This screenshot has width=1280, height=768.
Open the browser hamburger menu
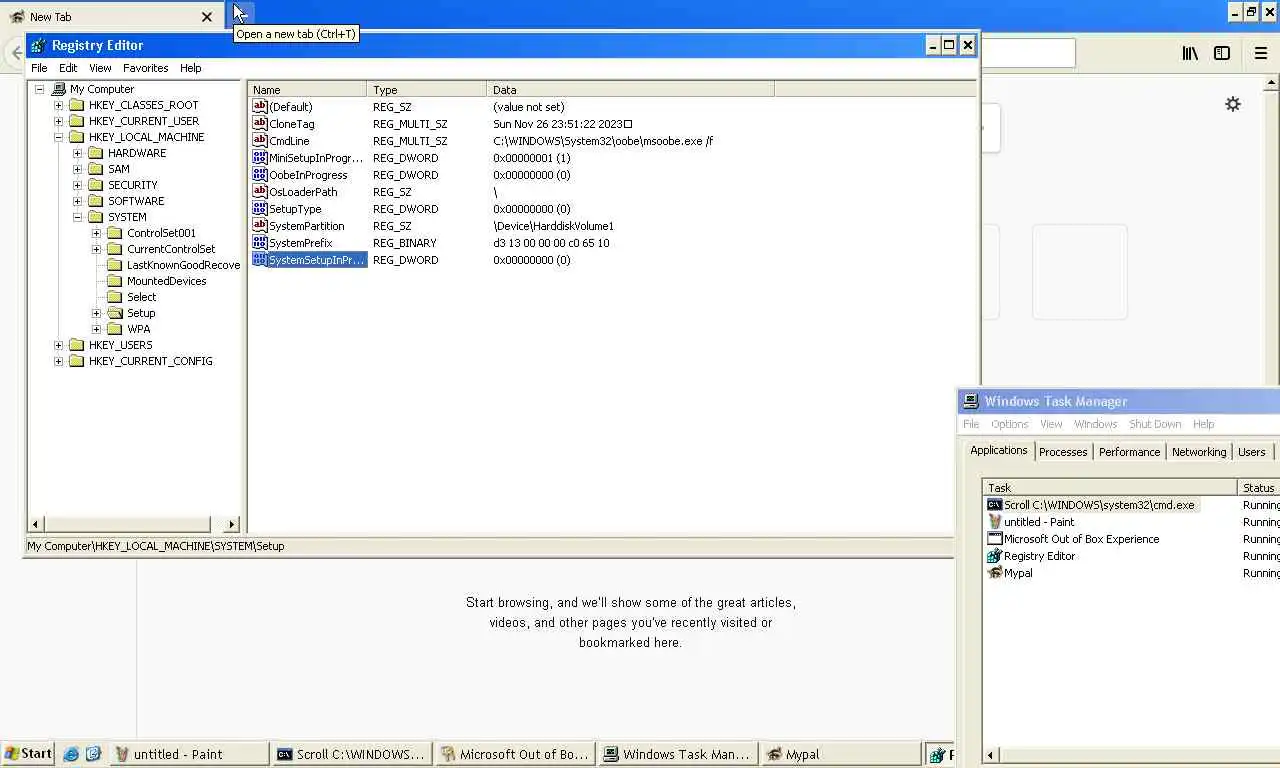coord(1261,53)
